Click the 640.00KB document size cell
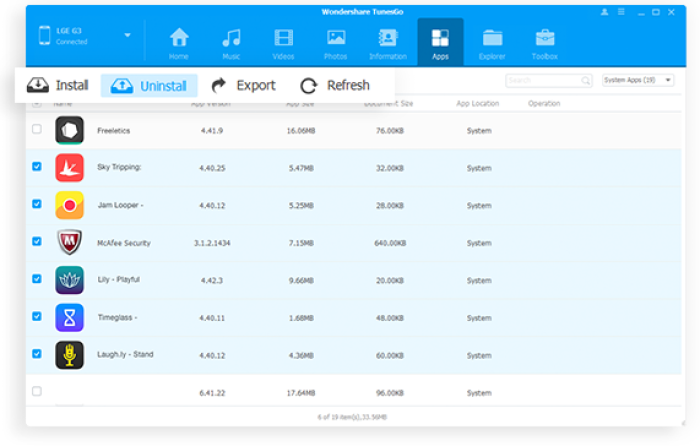 click(390, 243)
